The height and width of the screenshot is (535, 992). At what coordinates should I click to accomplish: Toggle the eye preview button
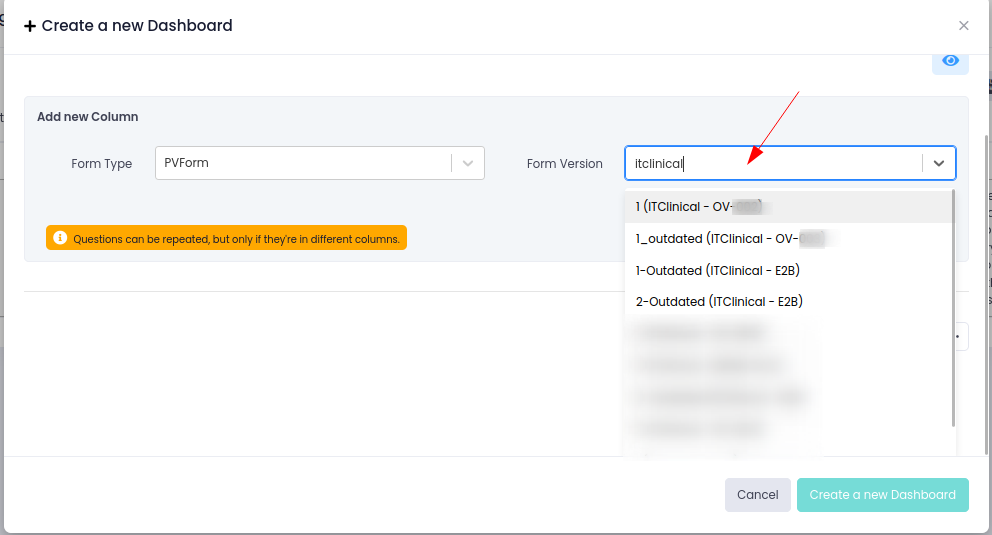(950, 61)
